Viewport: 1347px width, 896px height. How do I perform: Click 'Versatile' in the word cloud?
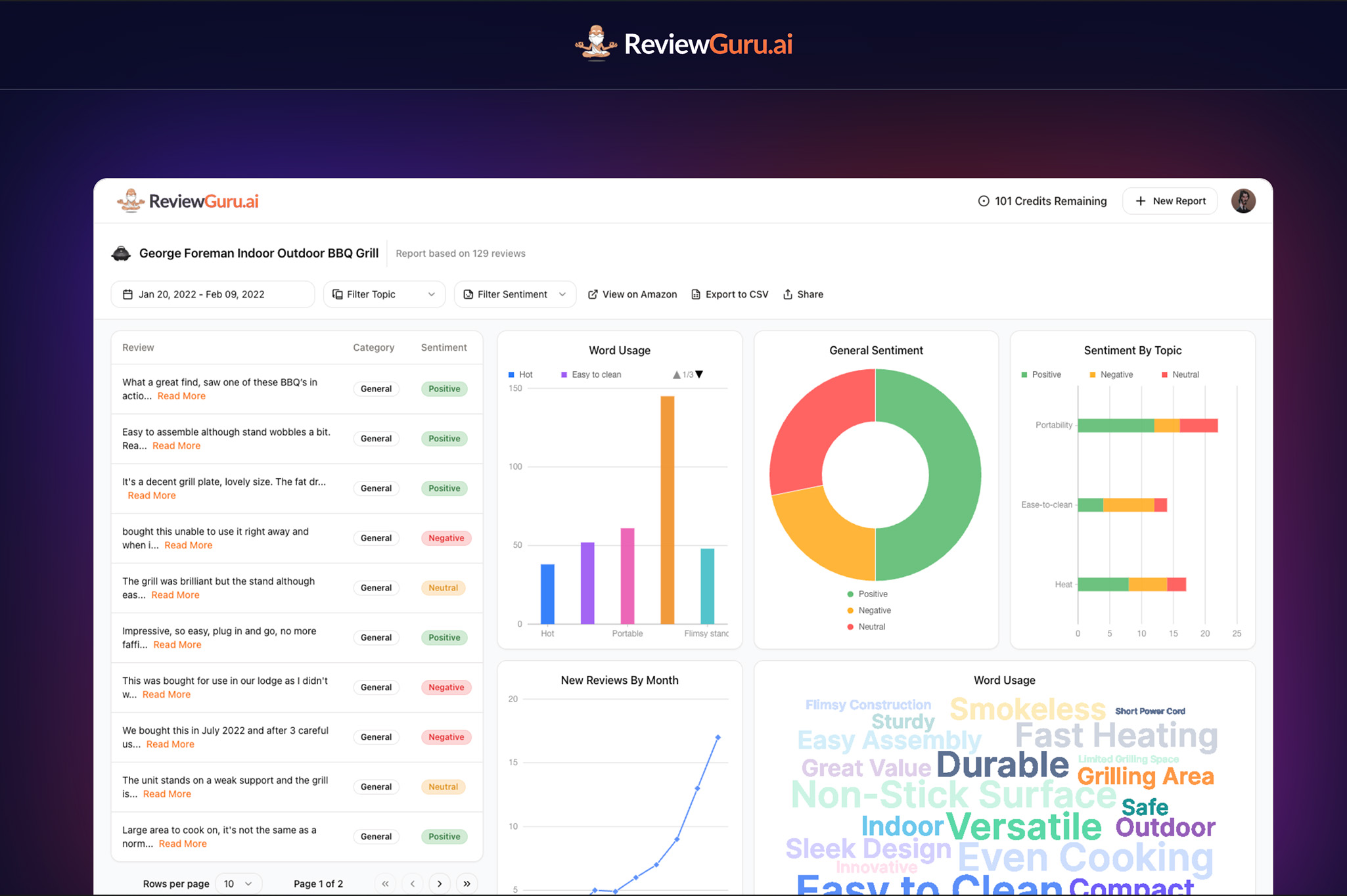coord(1024,826)
